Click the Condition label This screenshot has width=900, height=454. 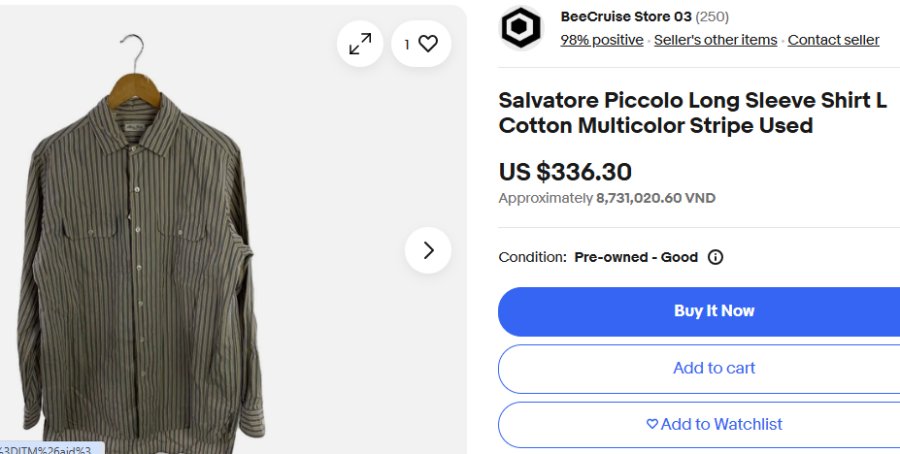[x=532, y=257]
